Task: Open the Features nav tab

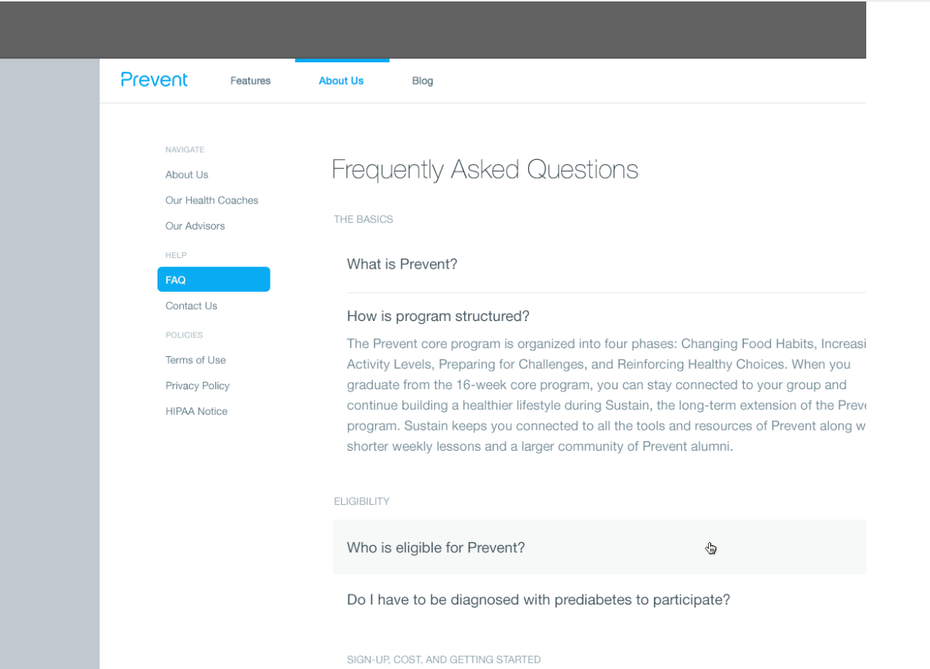Action: tap(250, 81)
